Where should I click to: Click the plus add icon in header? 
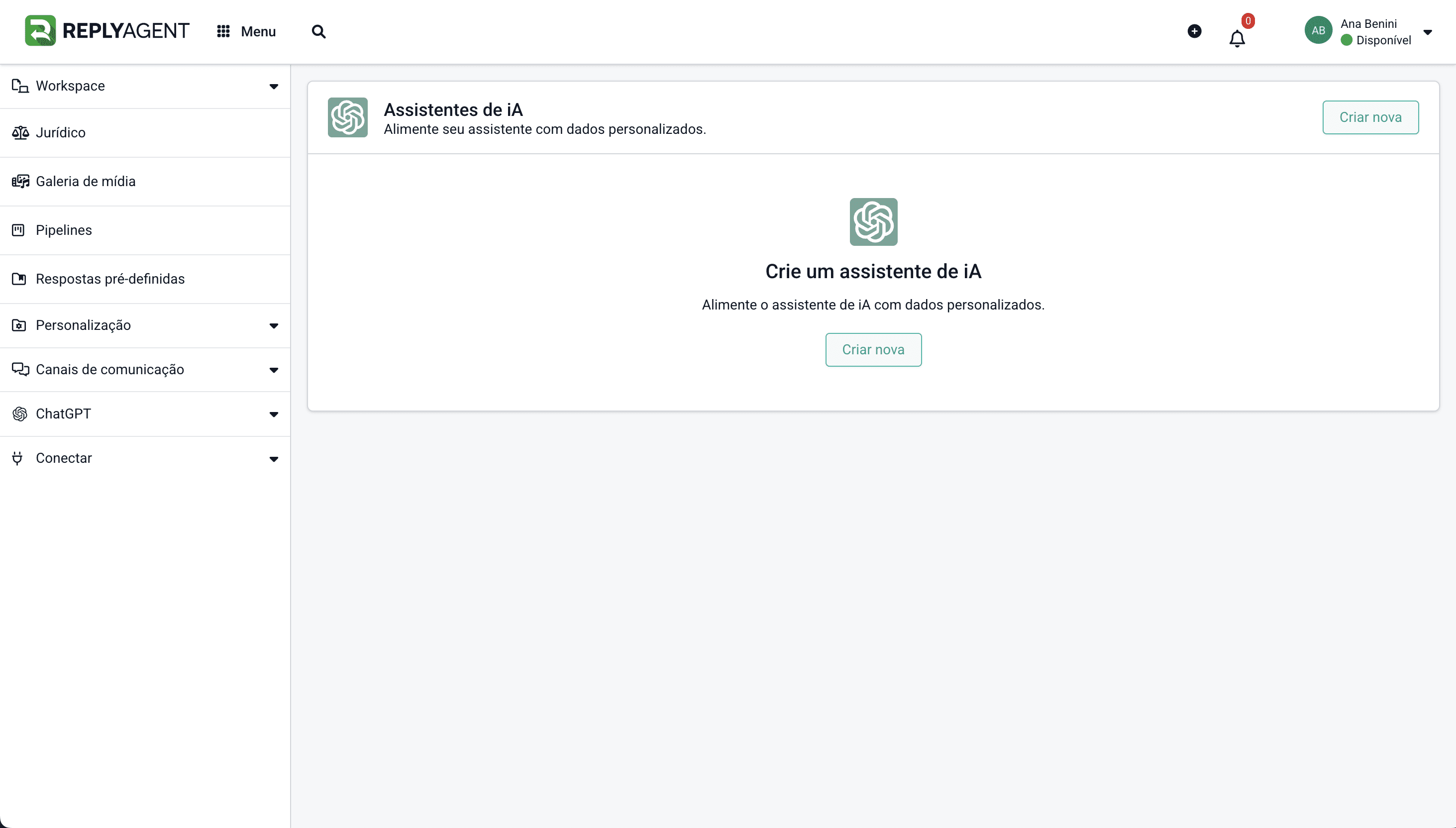1194,31
